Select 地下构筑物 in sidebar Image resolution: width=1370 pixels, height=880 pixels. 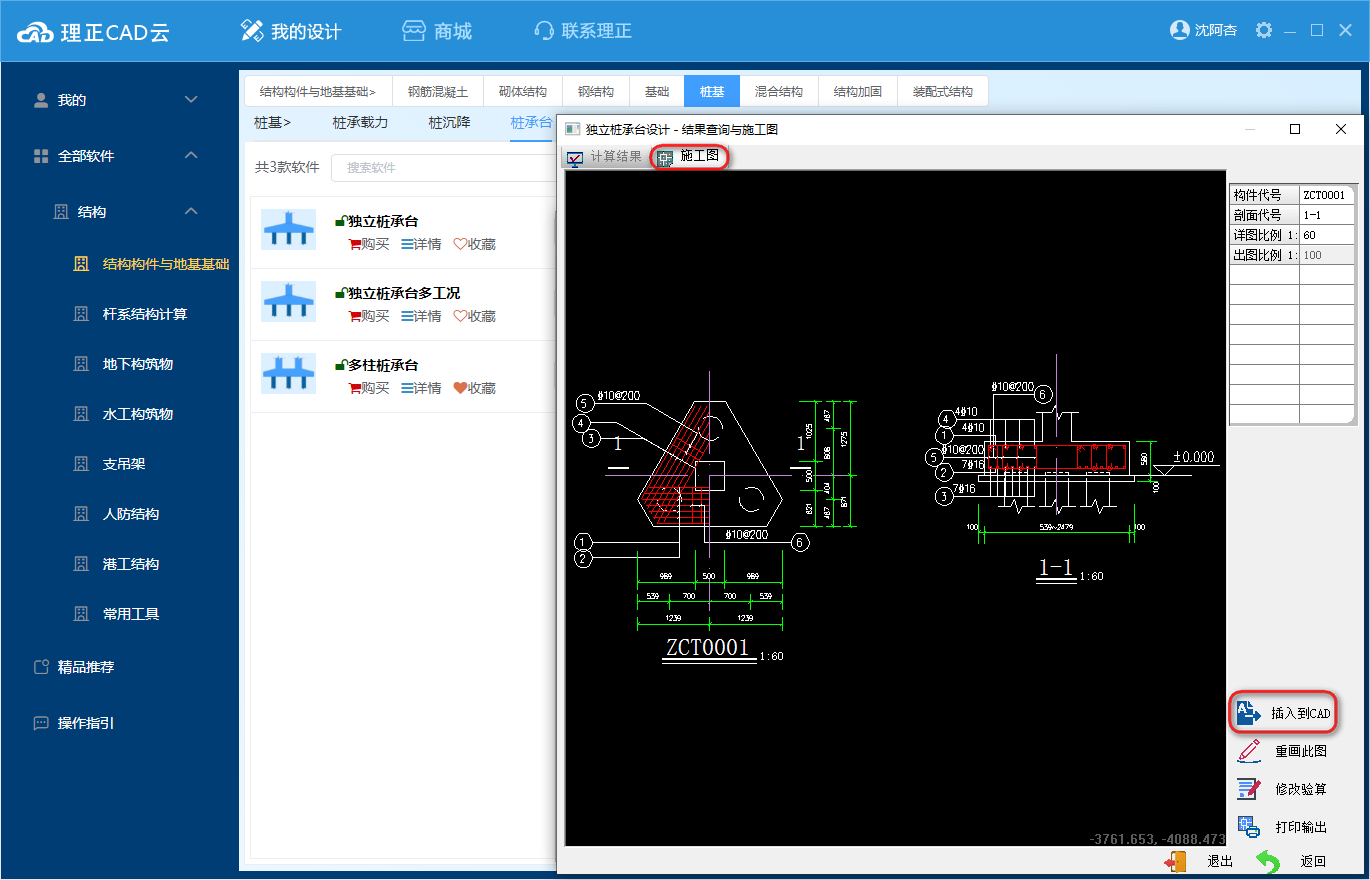point(138,364)
